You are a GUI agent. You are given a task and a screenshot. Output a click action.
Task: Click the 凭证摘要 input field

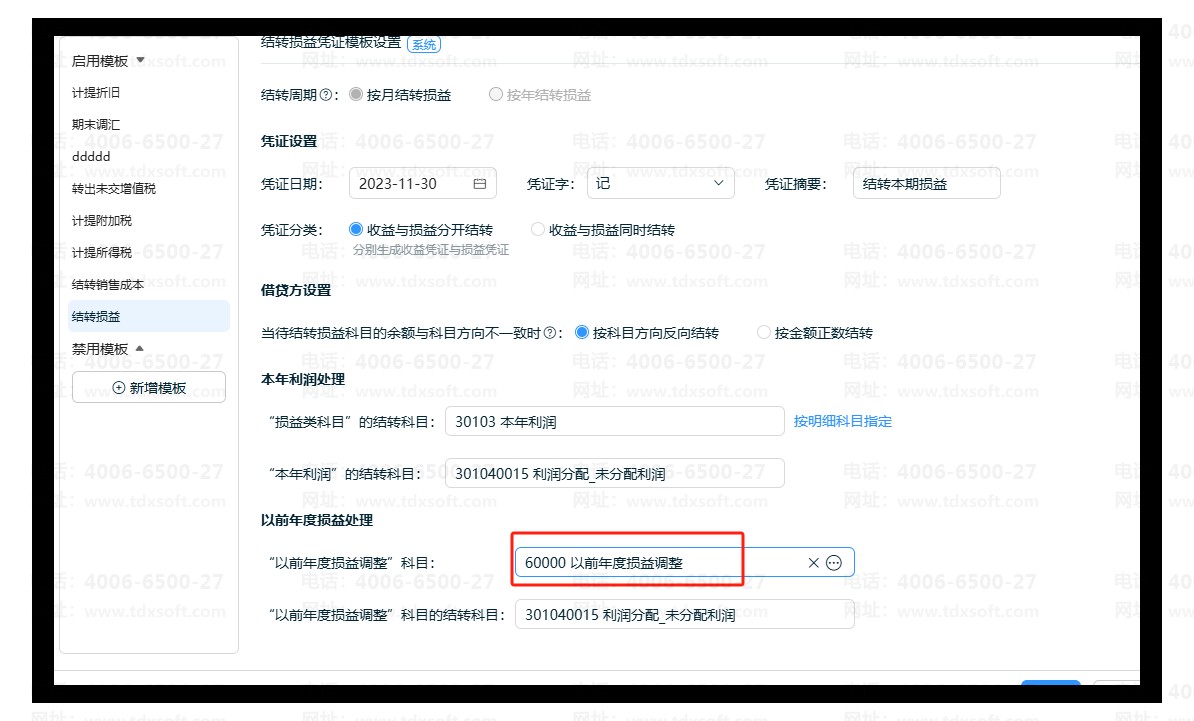pyautogui.click(x=926, y=184)
